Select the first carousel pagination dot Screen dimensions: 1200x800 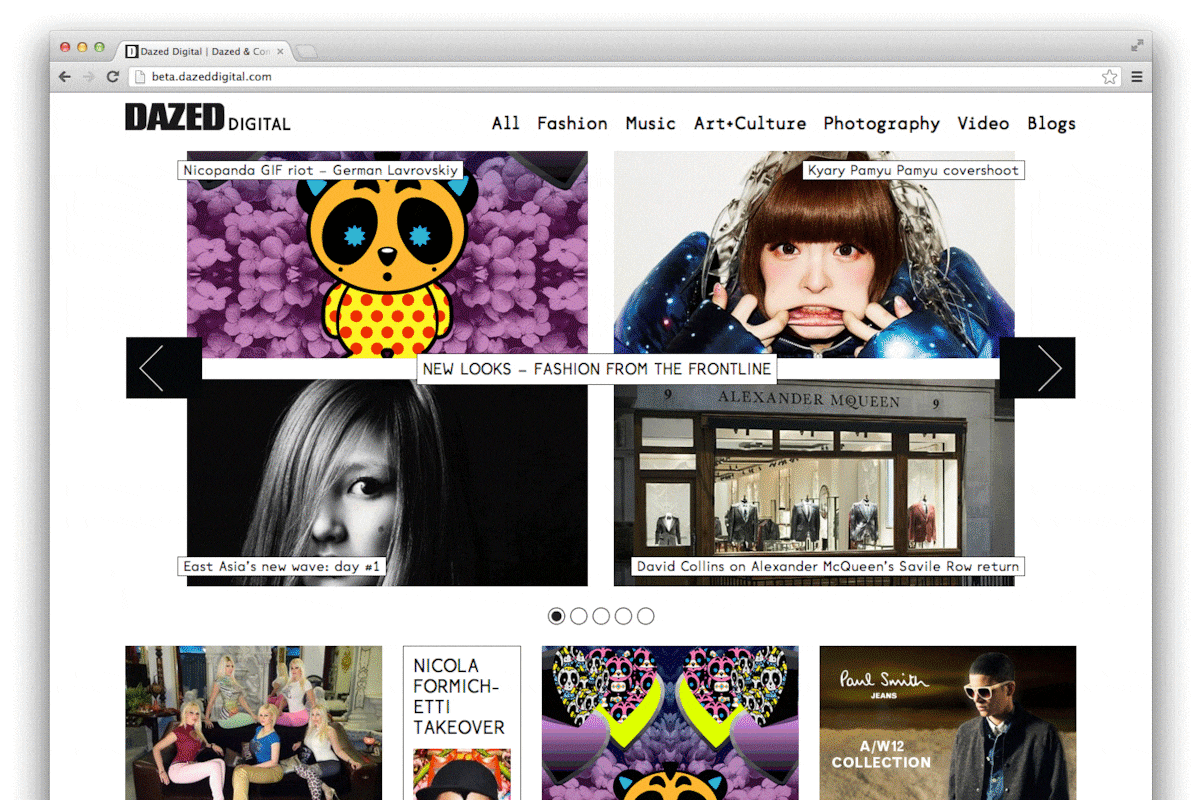click(557, 616)
